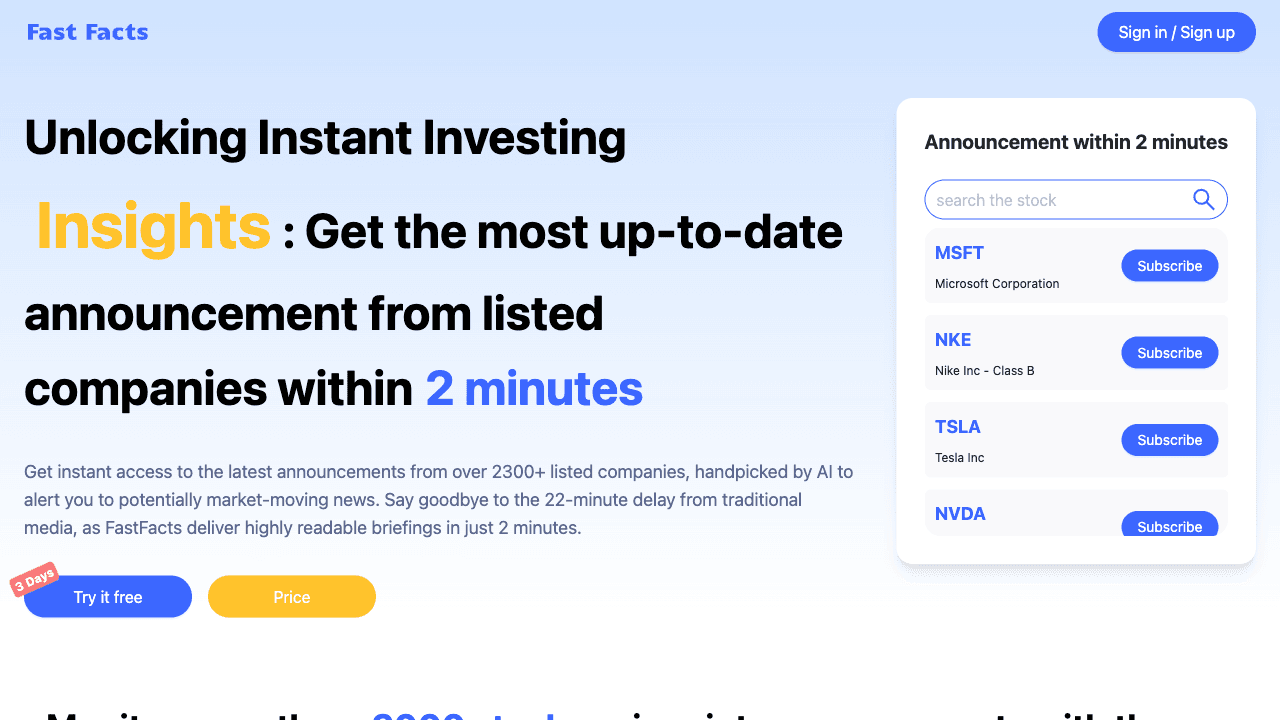Open the yellow Price button
Screen dimensions: 1280x720
(x=292, y=597)
